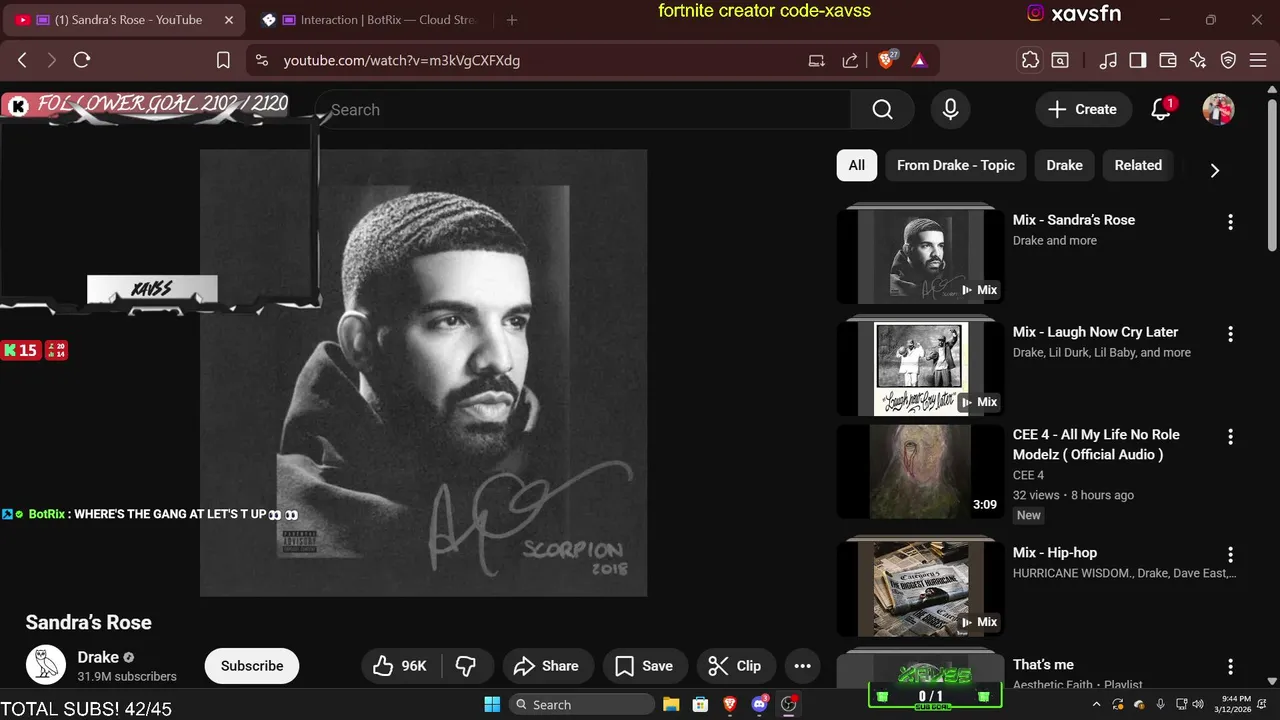Click the "That's me" playlist title
The image size is (1280, 720).
coord(1043,664)
